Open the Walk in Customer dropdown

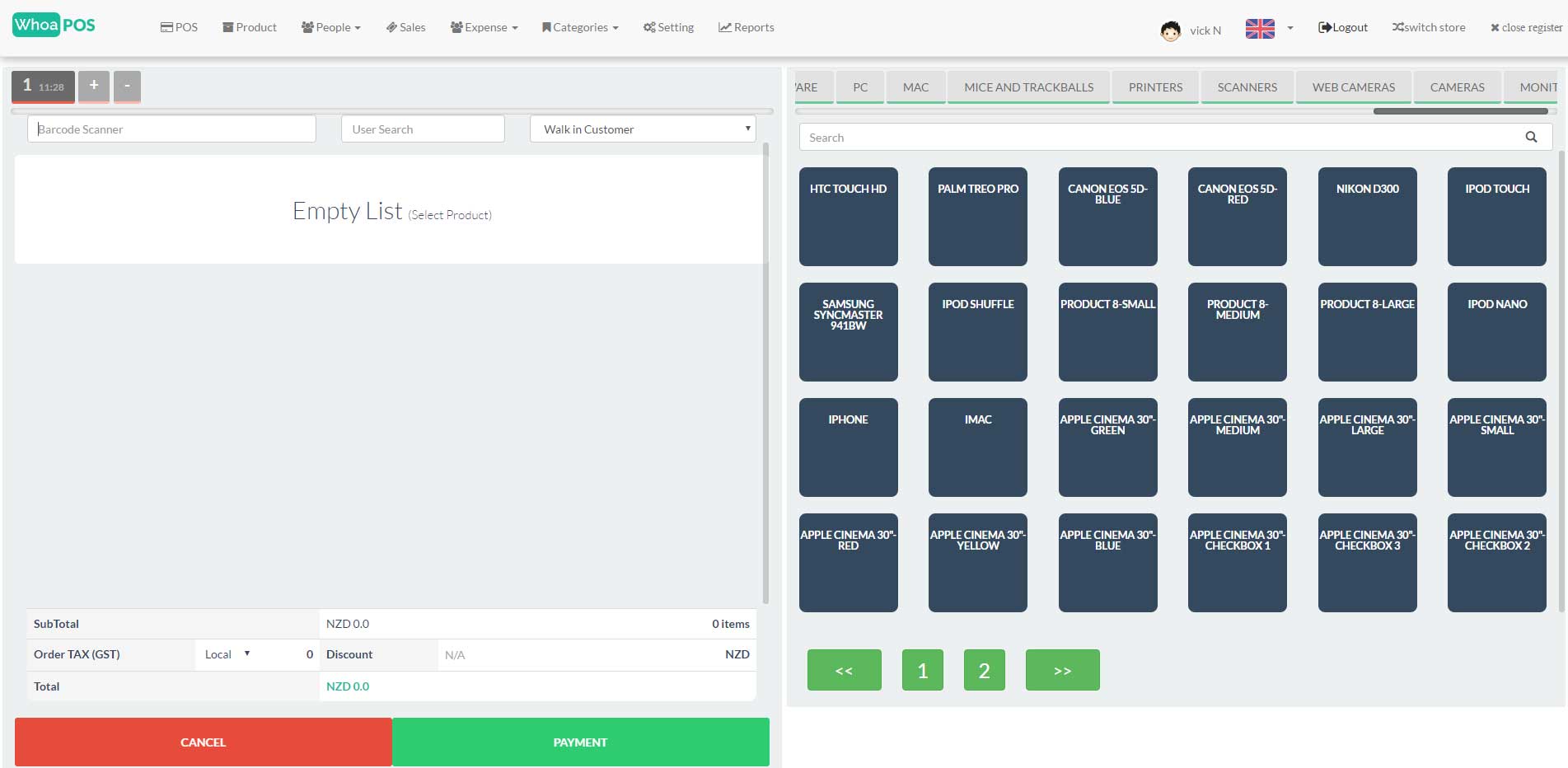click(x=643, y=129)
